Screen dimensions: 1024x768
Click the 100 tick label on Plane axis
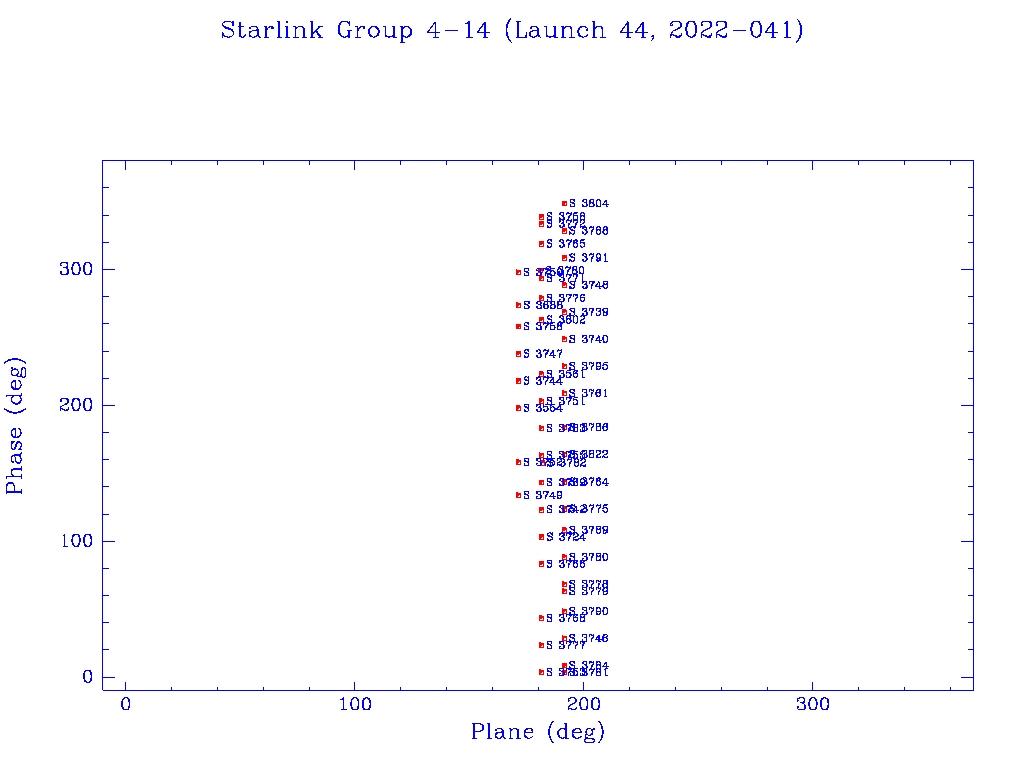pyautogui.click(x=355, y=705)
